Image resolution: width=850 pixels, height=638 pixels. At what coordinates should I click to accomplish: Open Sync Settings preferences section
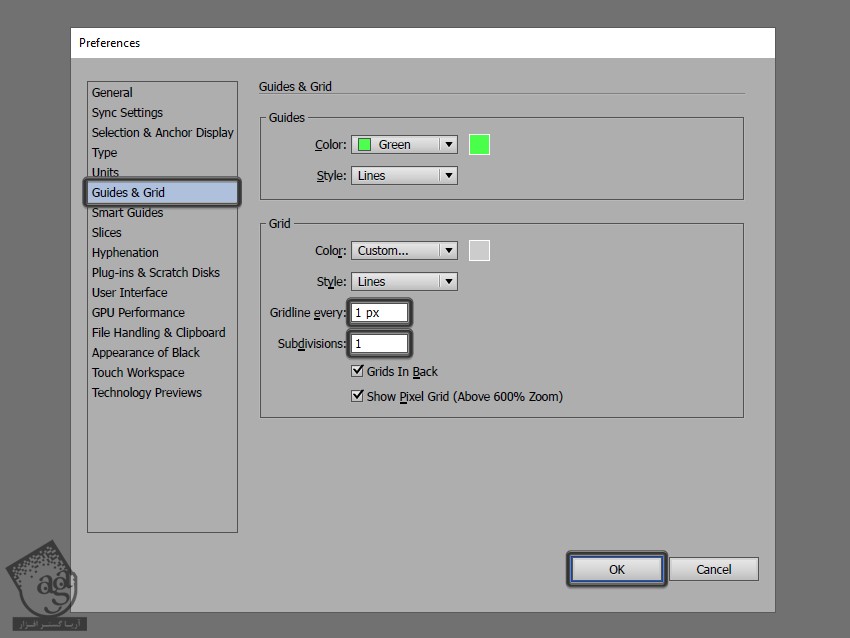(x=127, y=112)
